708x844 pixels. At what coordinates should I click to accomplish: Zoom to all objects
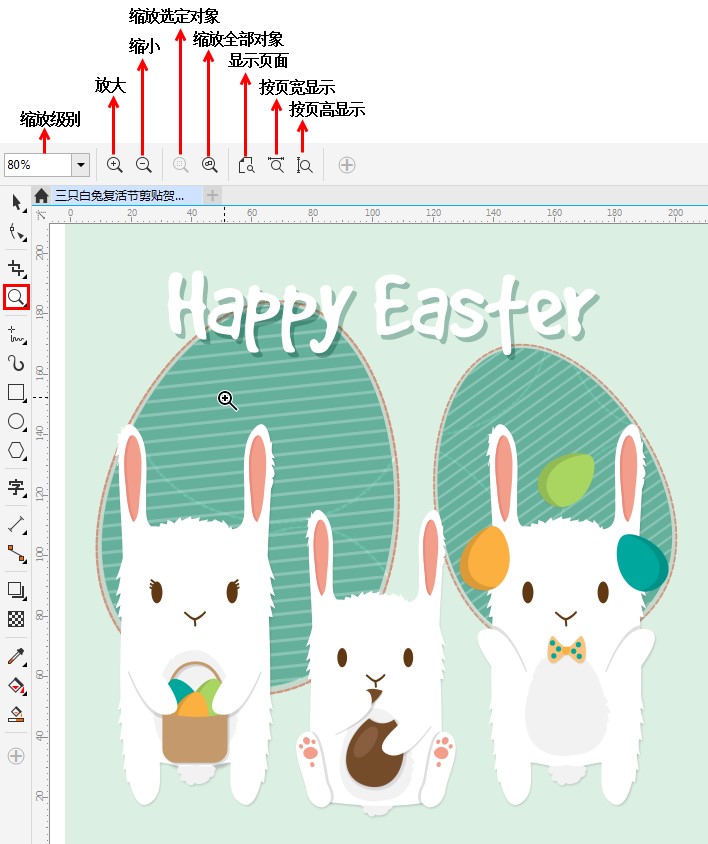209,165
